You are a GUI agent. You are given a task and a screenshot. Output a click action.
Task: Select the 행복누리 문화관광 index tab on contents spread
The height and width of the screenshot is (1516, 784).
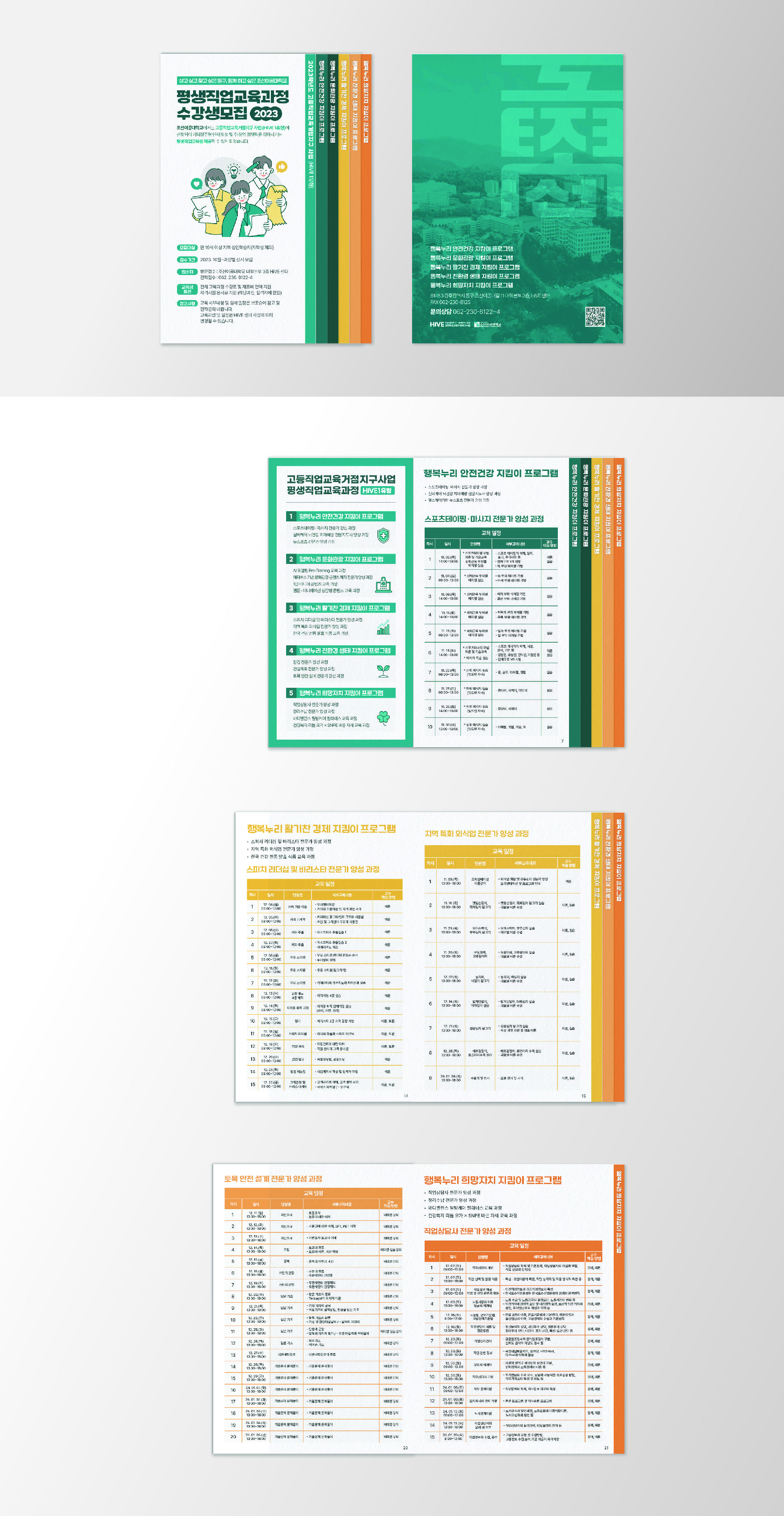(586, 603)
